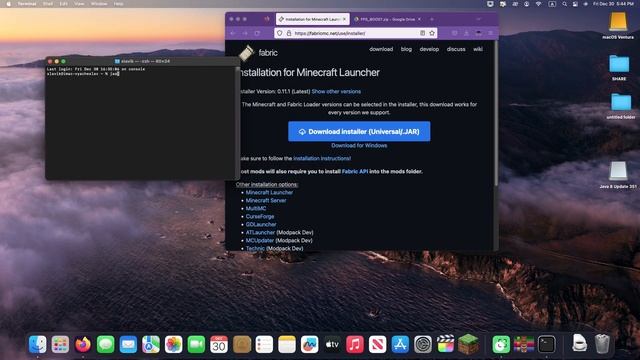Open the Minecraft Launcher option link
640x360 pixels.
(x=269, y=193)
